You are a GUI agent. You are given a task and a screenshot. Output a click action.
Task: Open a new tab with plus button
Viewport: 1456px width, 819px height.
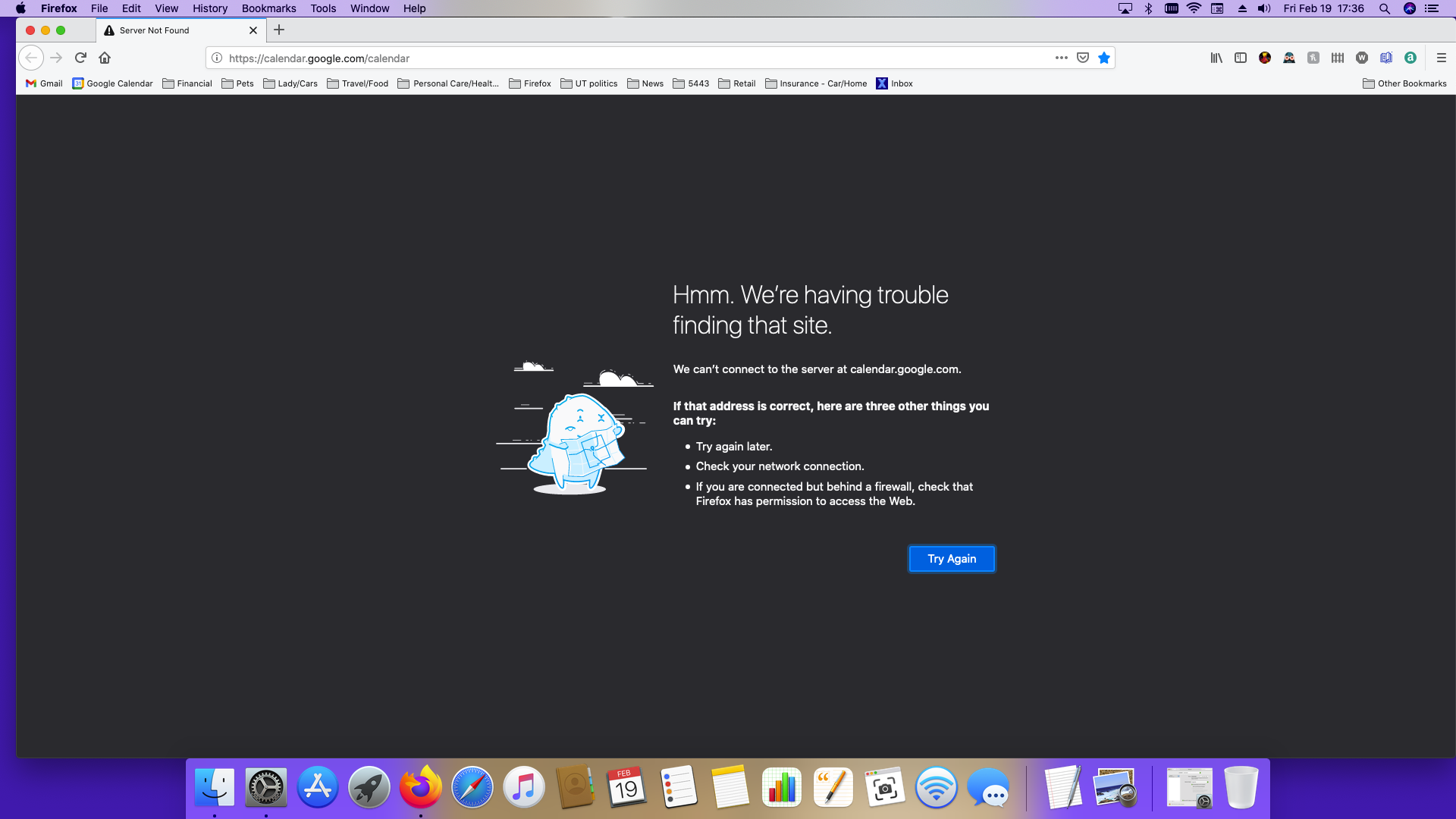pyautogui.click(x=279, y=30)
